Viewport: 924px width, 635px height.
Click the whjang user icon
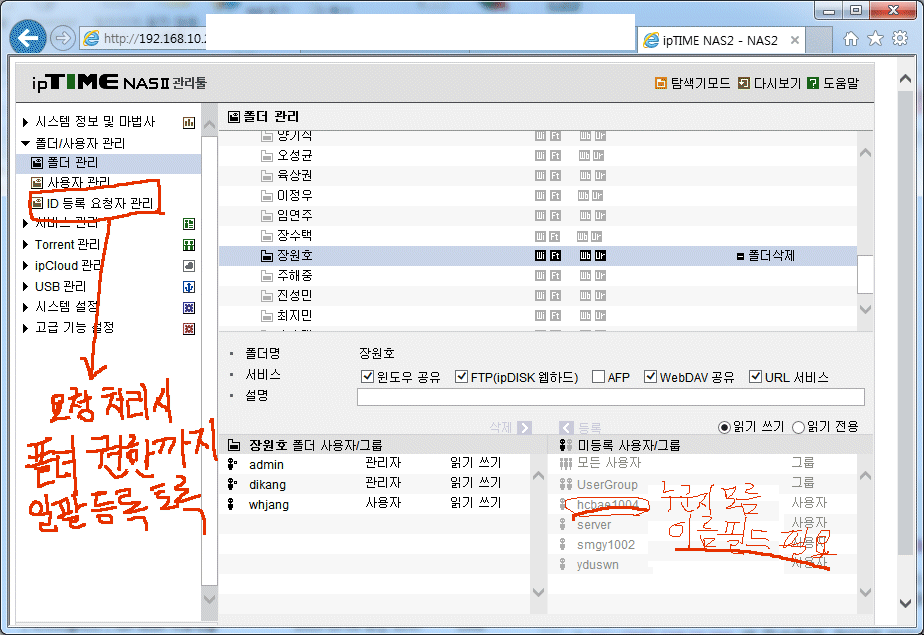click(231, 504)
